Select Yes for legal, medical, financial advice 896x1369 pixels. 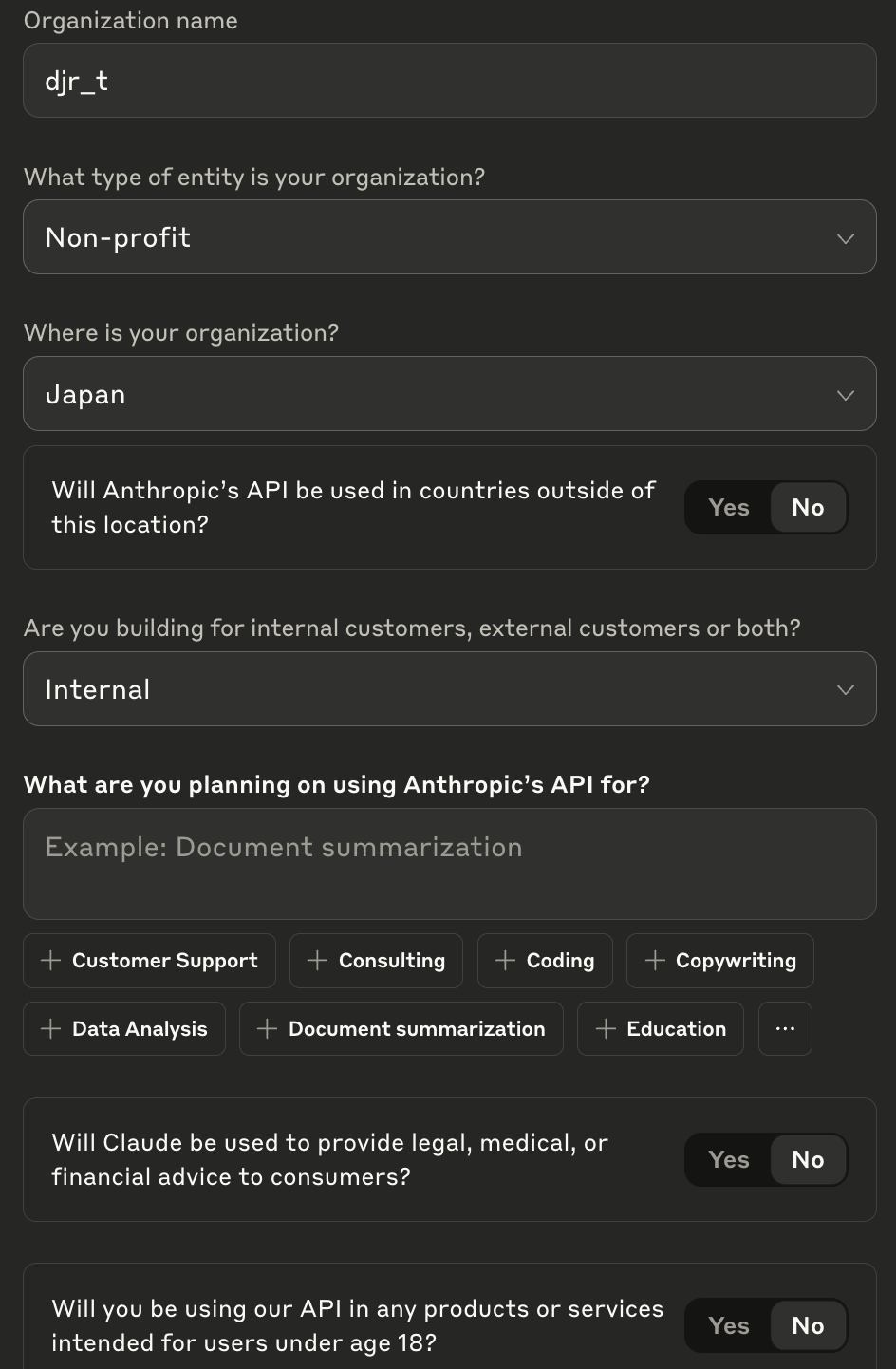point(728,1160)
